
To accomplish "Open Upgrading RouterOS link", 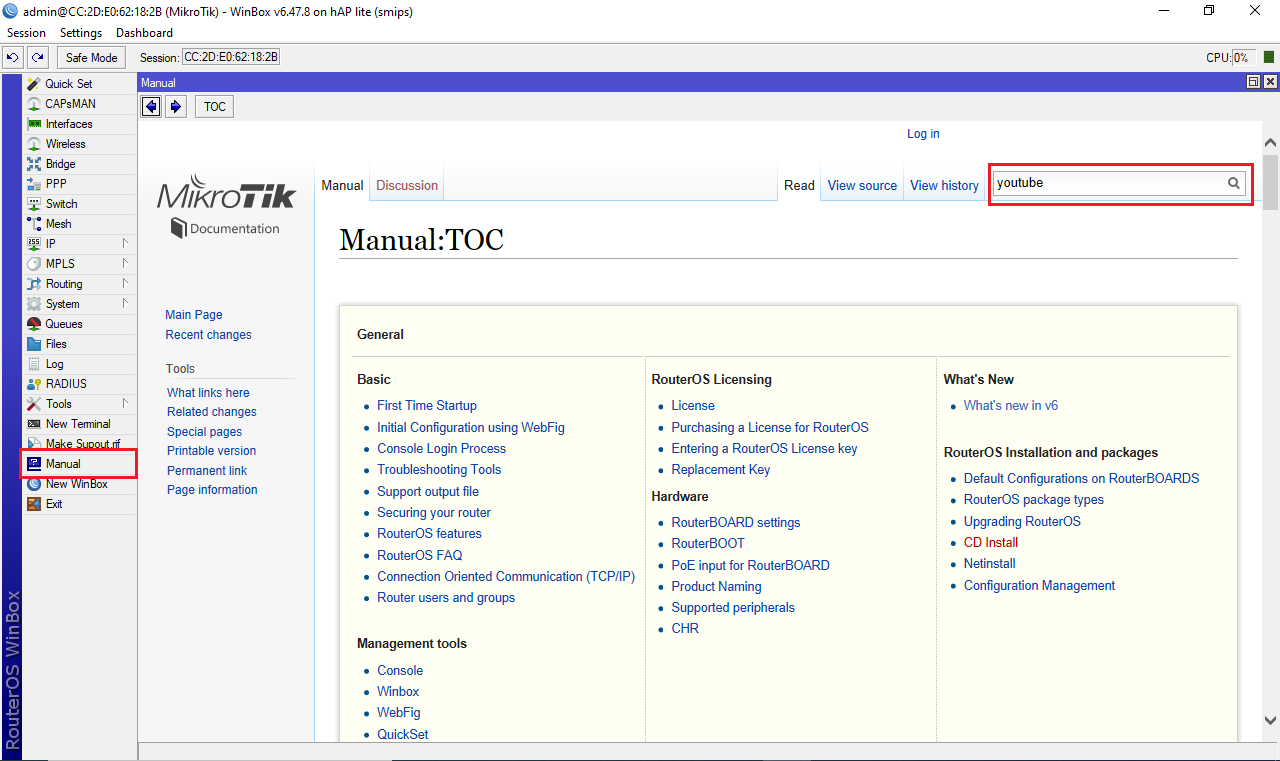I will coord(1022,522).
